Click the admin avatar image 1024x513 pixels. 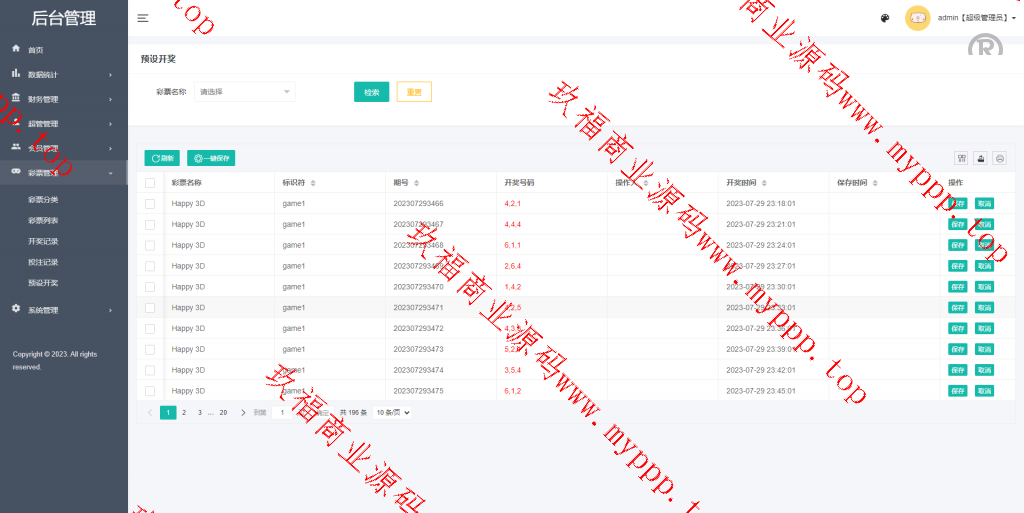pyautogui.click(x=917, y=18)
